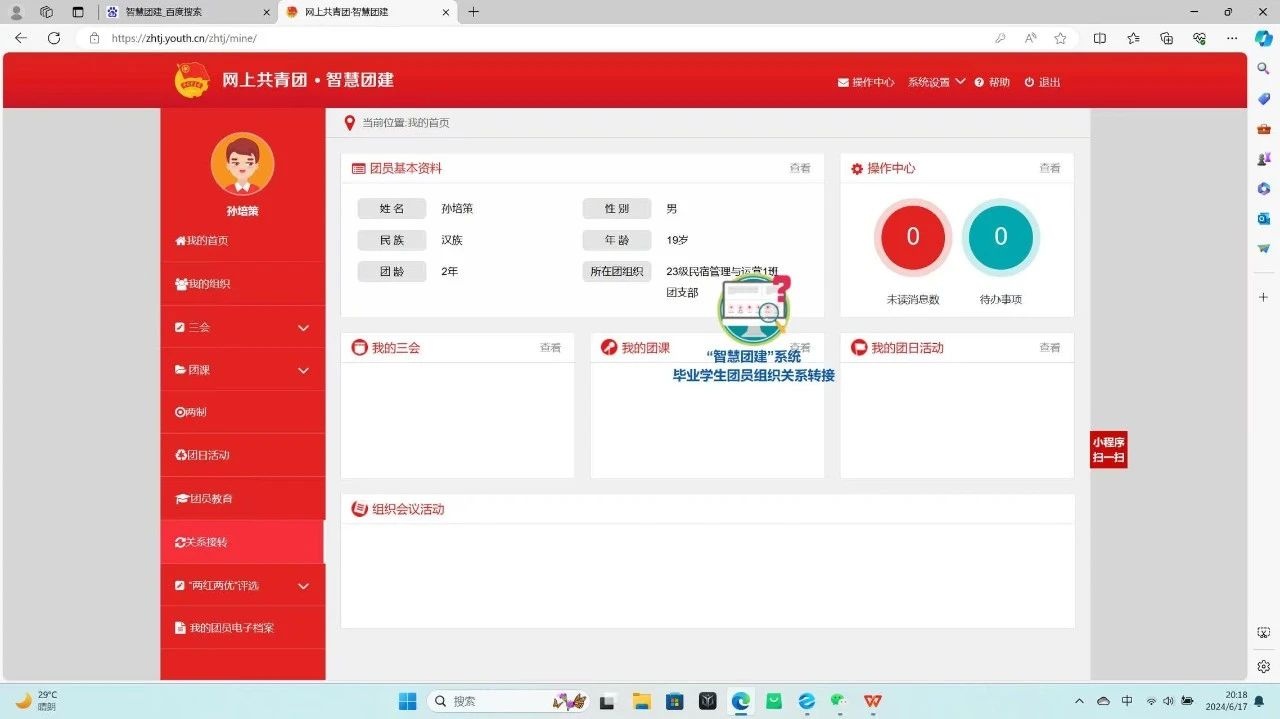Open Edge browser essentials heart icon

1199,38
